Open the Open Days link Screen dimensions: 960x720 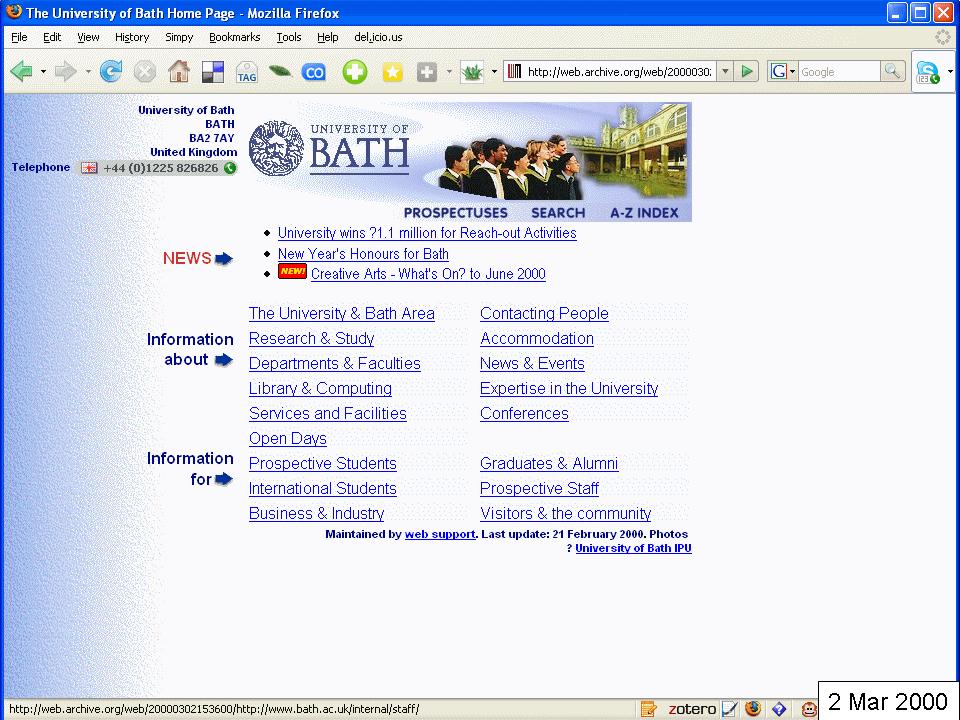(288, 439)
